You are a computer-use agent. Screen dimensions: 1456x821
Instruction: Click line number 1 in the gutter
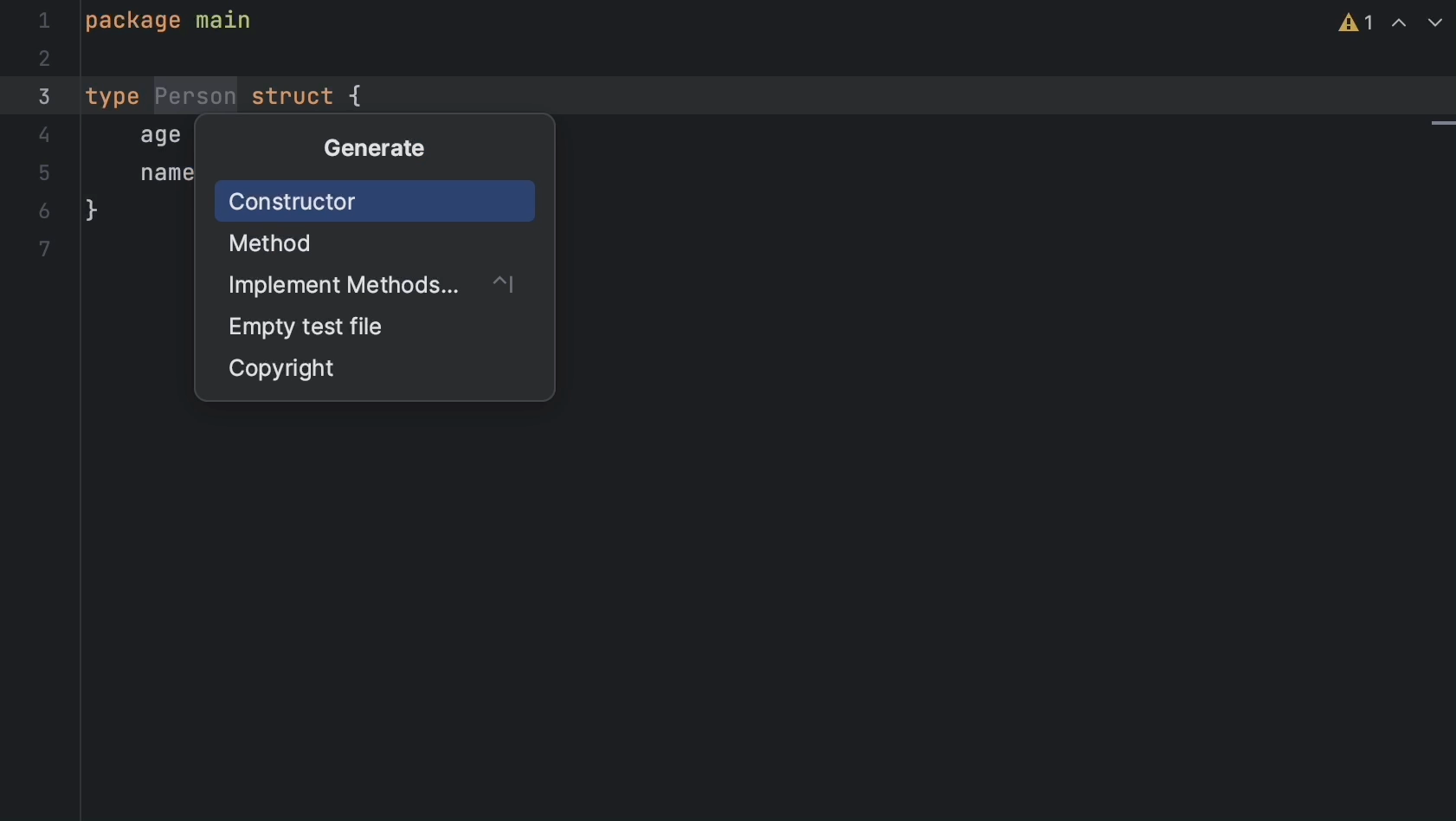(x=44, y=21)
